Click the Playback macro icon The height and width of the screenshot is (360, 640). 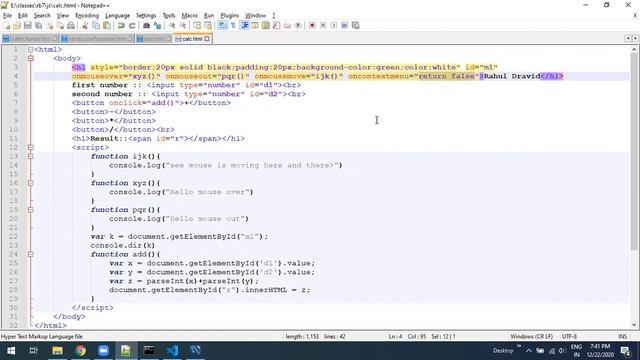point(333,25)
